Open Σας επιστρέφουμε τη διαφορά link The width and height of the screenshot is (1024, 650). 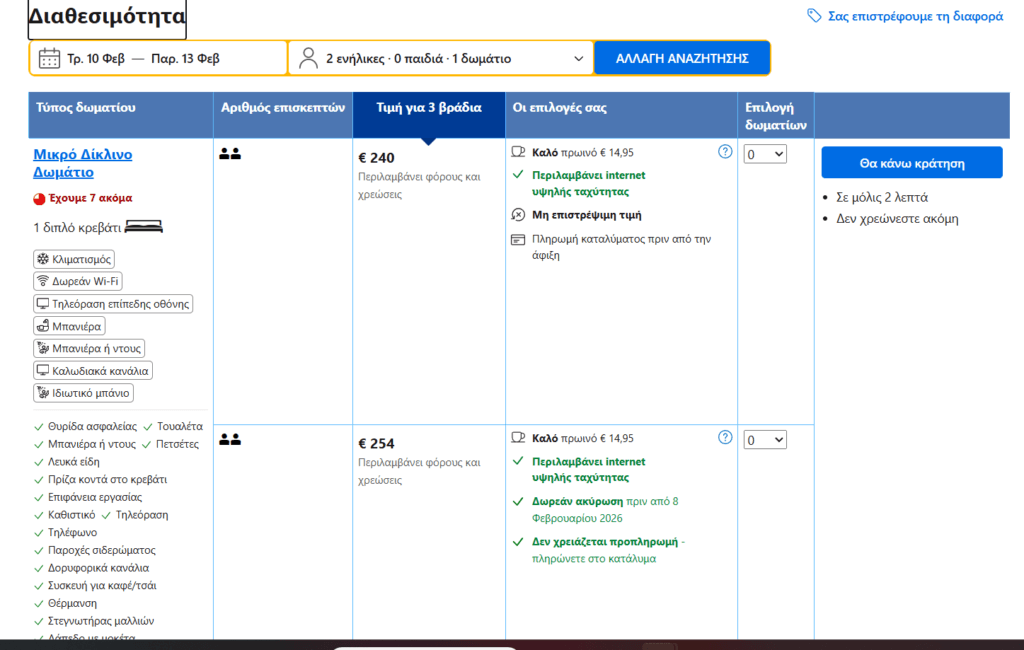click(x=914, y=16)
